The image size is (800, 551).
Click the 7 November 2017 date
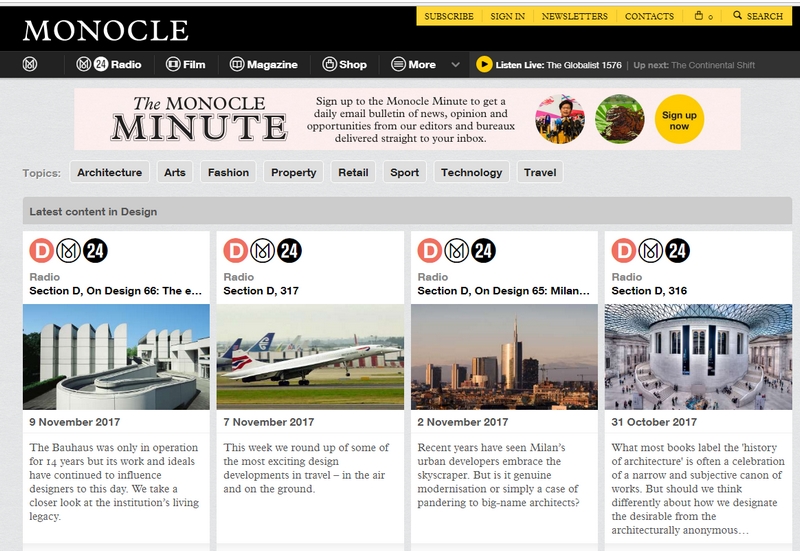269,422
